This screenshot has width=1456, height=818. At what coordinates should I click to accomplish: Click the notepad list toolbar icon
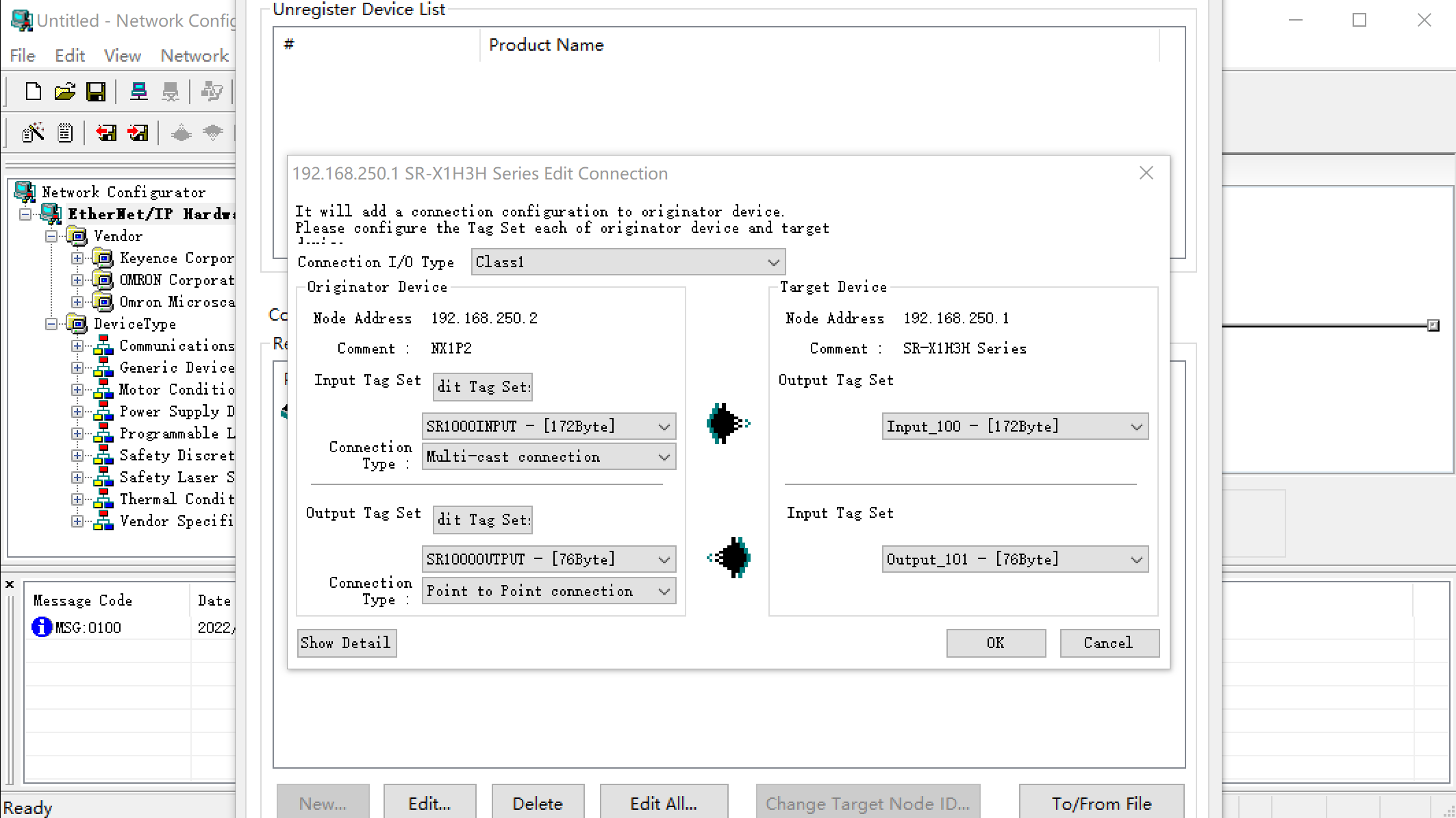coord(65,132)
